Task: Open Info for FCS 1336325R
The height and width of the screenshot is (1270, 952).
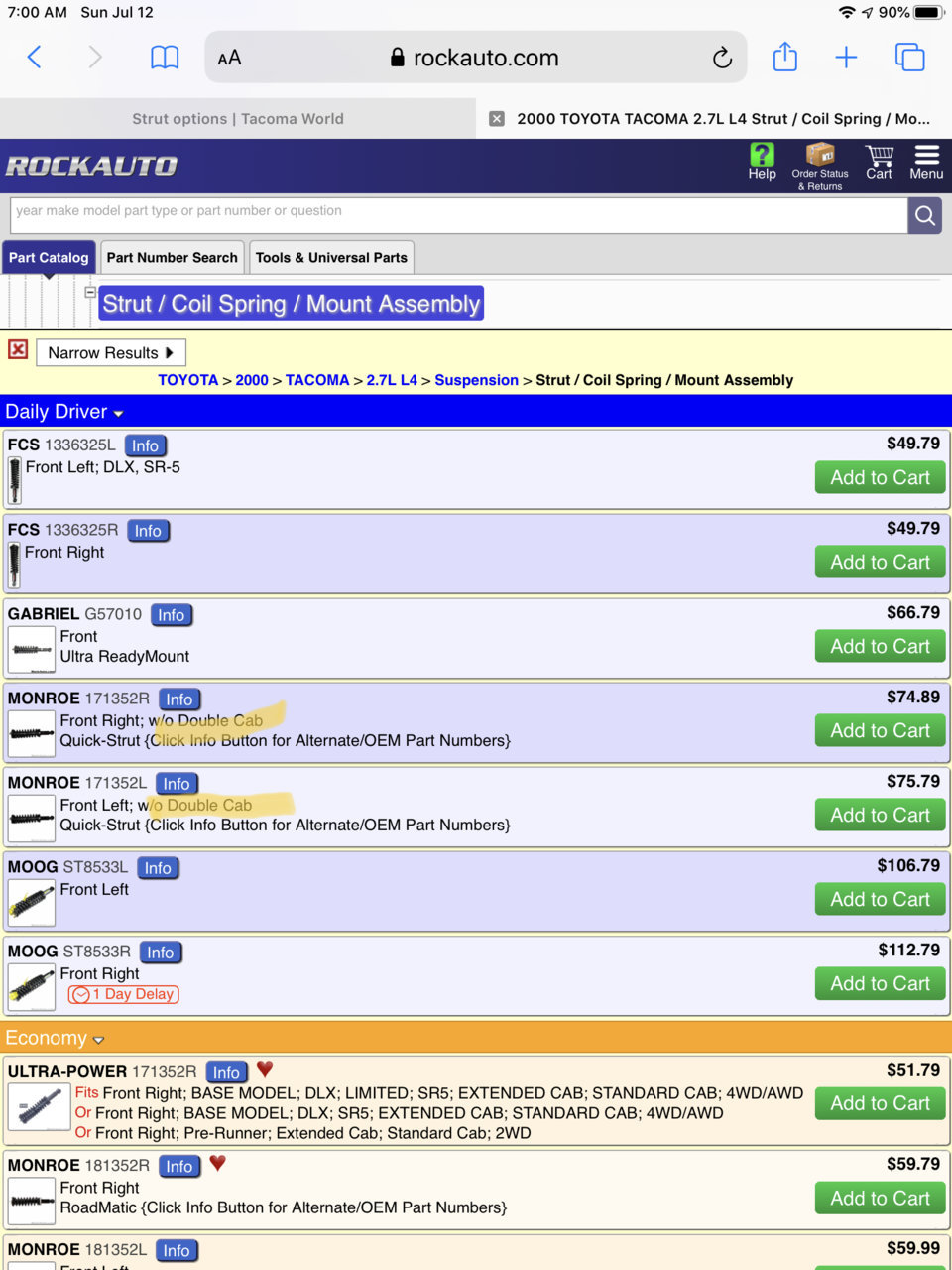Action: (x=148, y=530)
